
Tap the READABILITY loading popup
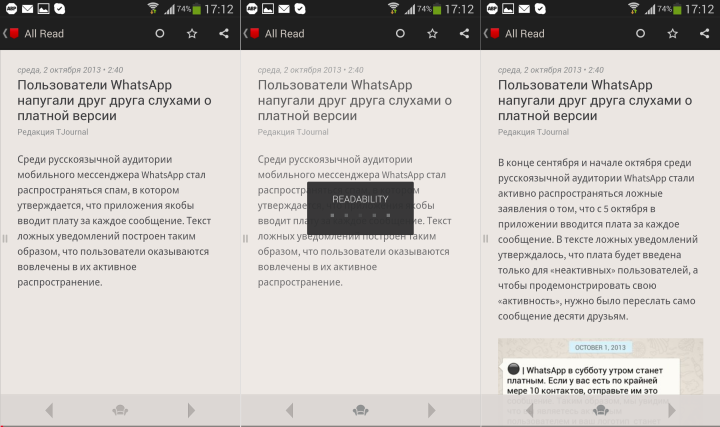360,208
